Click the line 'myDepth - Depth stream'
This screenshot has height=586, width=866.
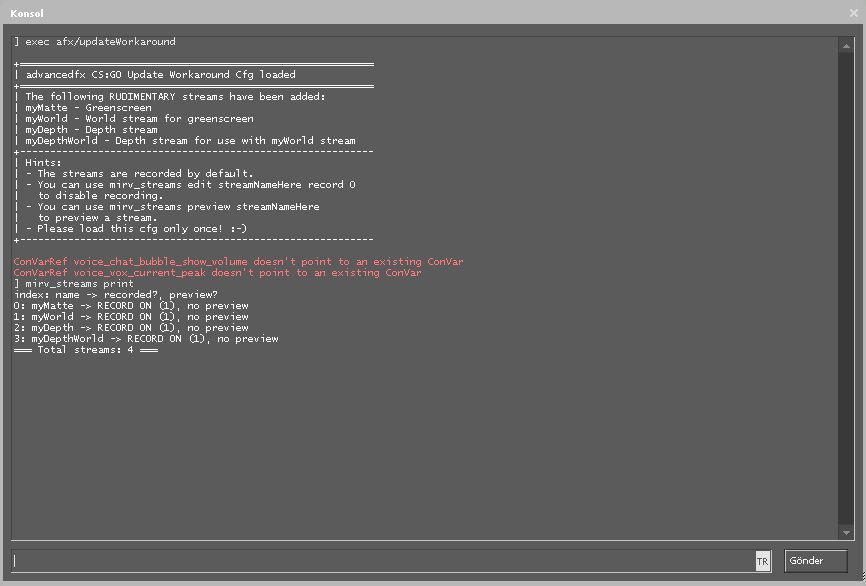pos(91,130)
